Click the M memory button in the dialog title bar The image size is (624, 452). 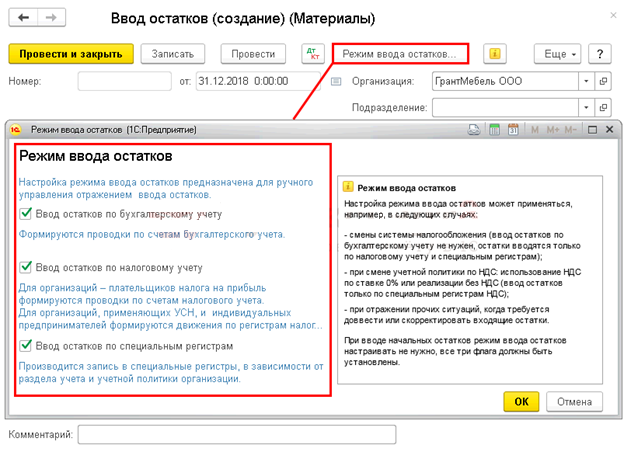coord(535,130)
